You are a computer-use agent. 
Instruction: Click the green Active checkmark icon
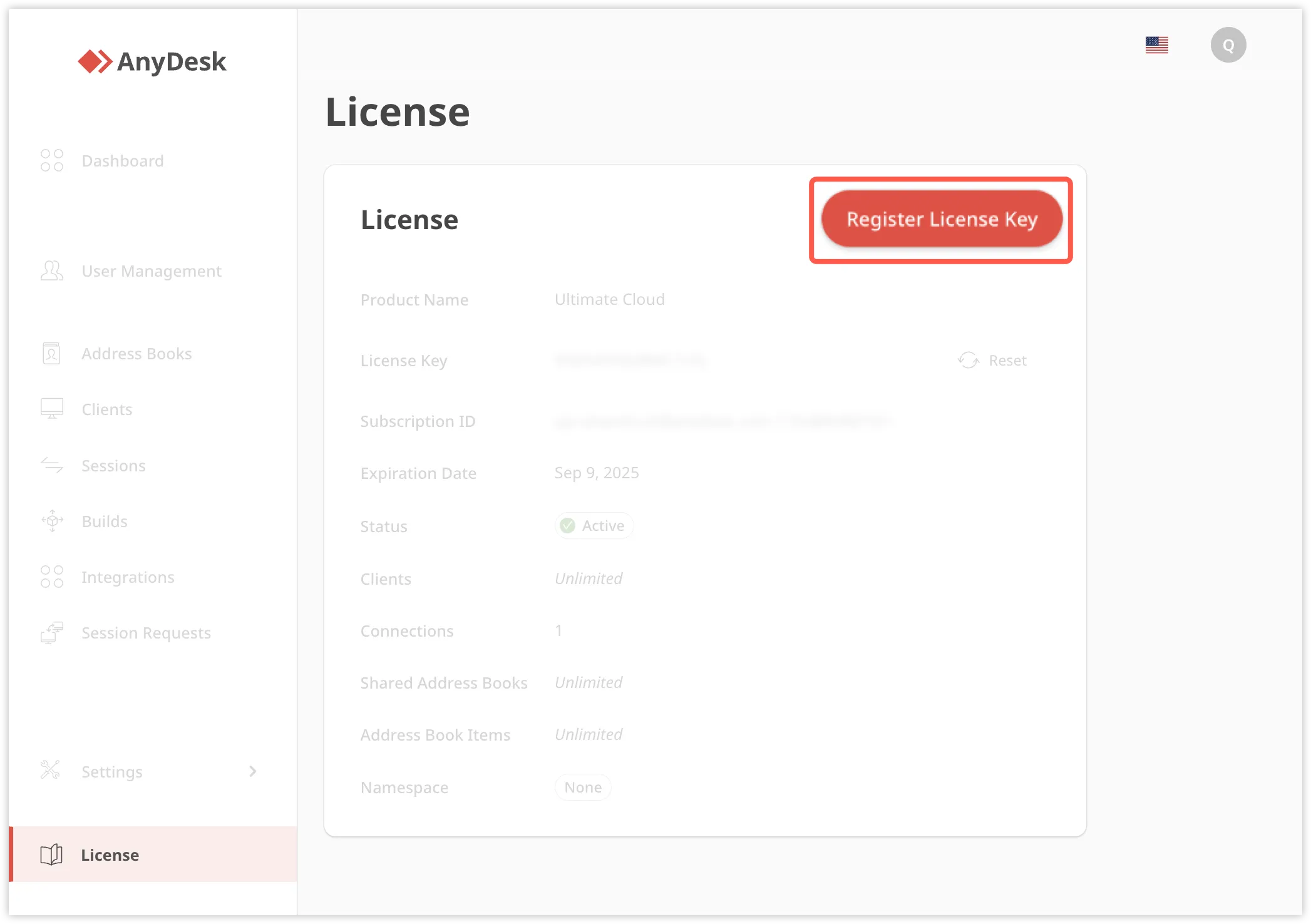pos(568,526)
